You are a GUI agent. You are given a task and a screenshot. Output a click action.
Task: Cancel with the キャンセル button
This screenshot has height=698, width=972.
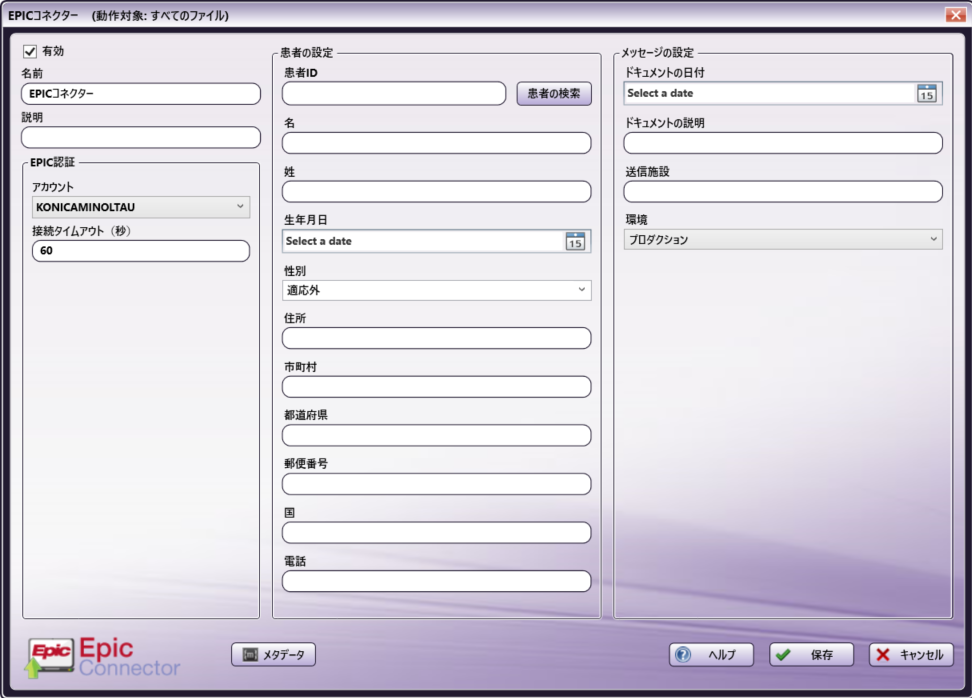(x=911, y=655)
